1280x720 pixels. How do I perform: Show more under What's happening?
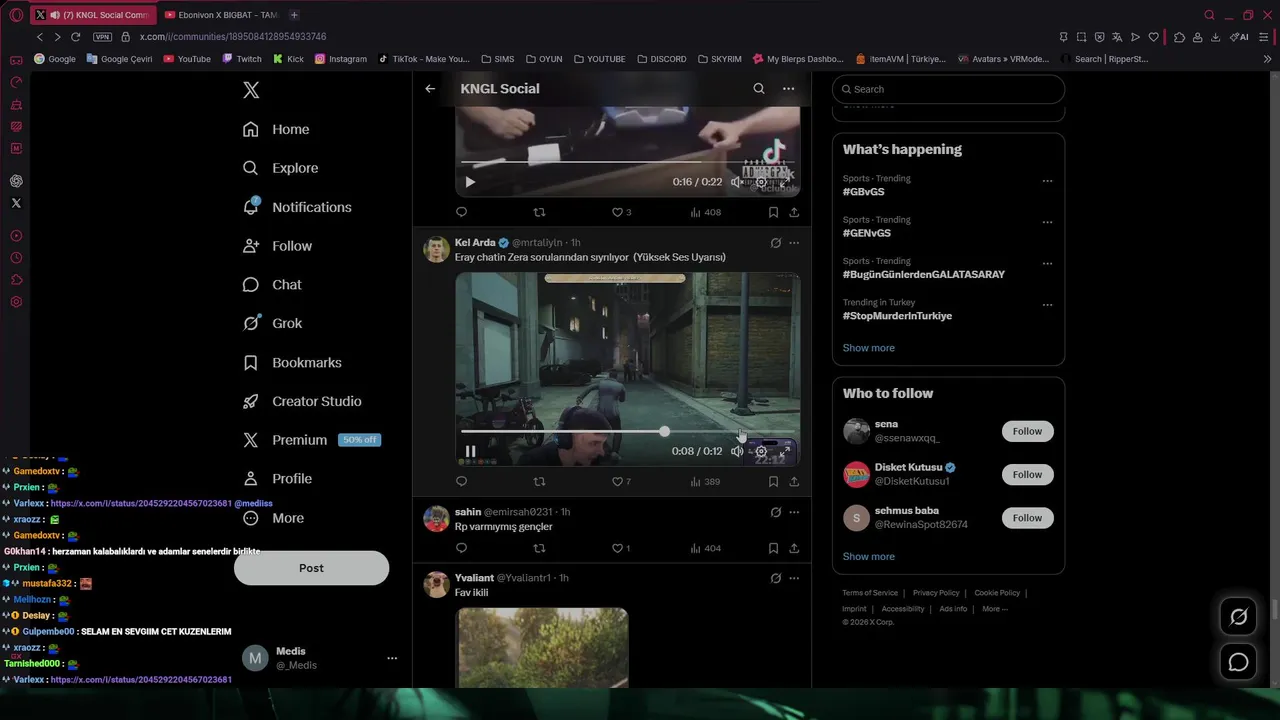(x=869, y=348)
